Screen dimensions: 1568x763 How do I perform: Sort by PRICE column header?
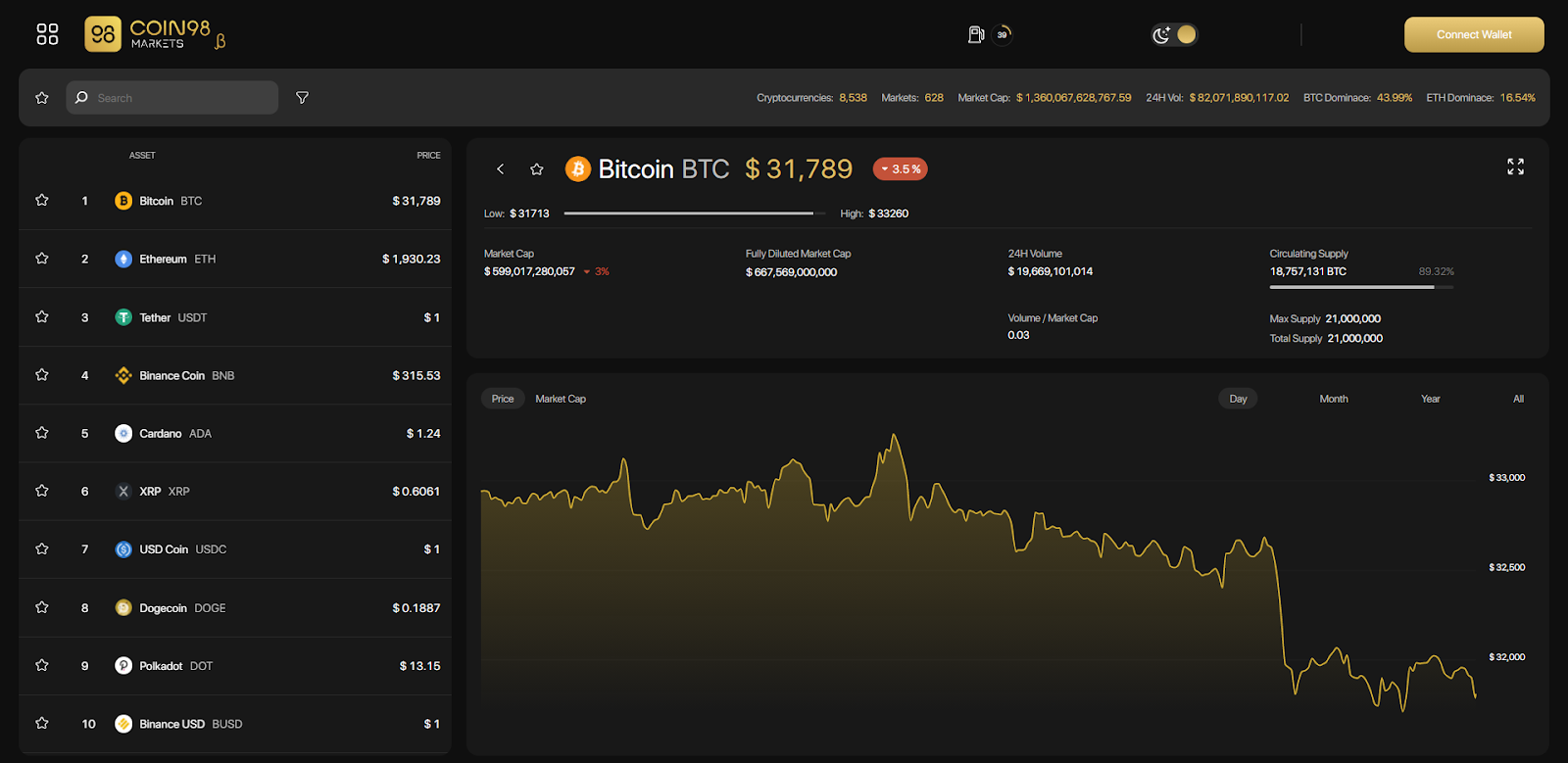[428, 156]
